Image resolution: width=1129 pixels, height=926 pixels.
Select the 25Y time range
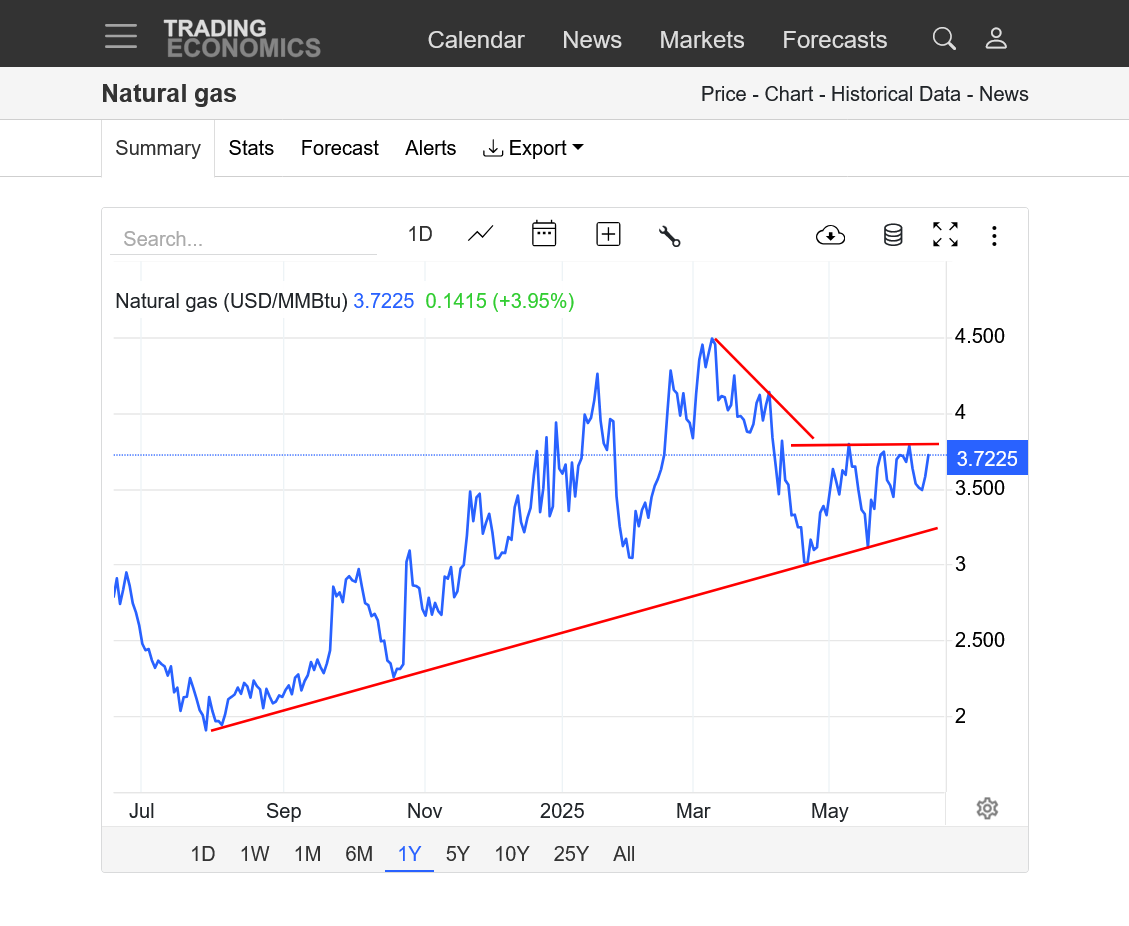tap(571, 854)
